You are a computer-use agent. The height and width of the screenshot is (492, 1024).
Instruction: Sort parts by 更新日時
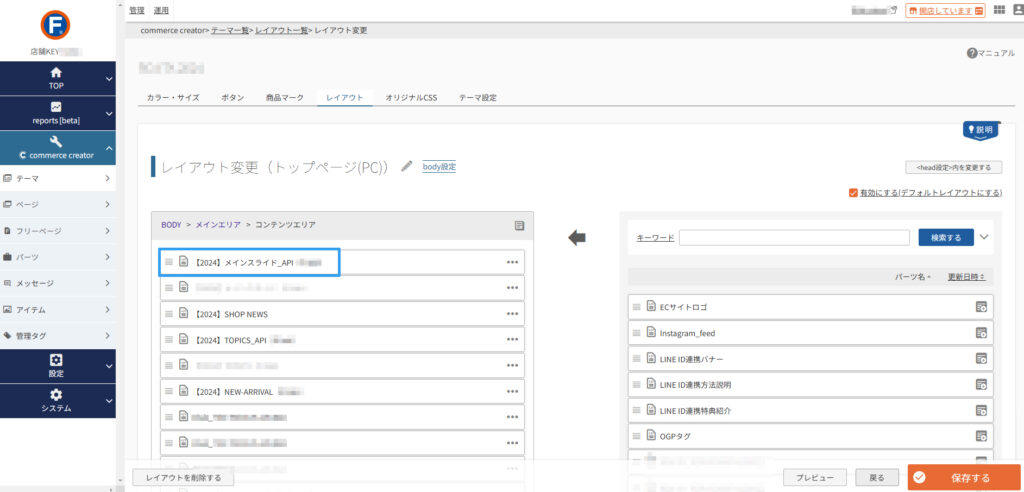pyautogui.click(x=966, y=277)
